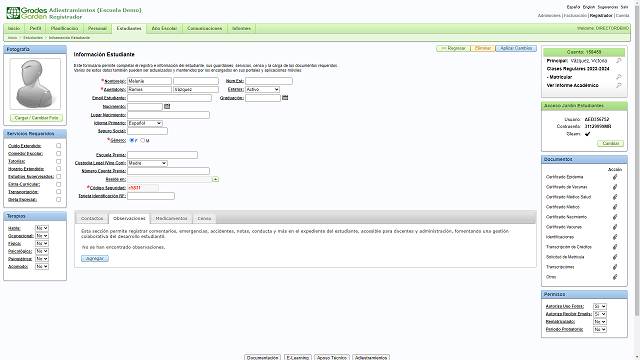The image size is (640, 360).
Task: Switch to the Medicamentos tab
Action: point(171,218)
